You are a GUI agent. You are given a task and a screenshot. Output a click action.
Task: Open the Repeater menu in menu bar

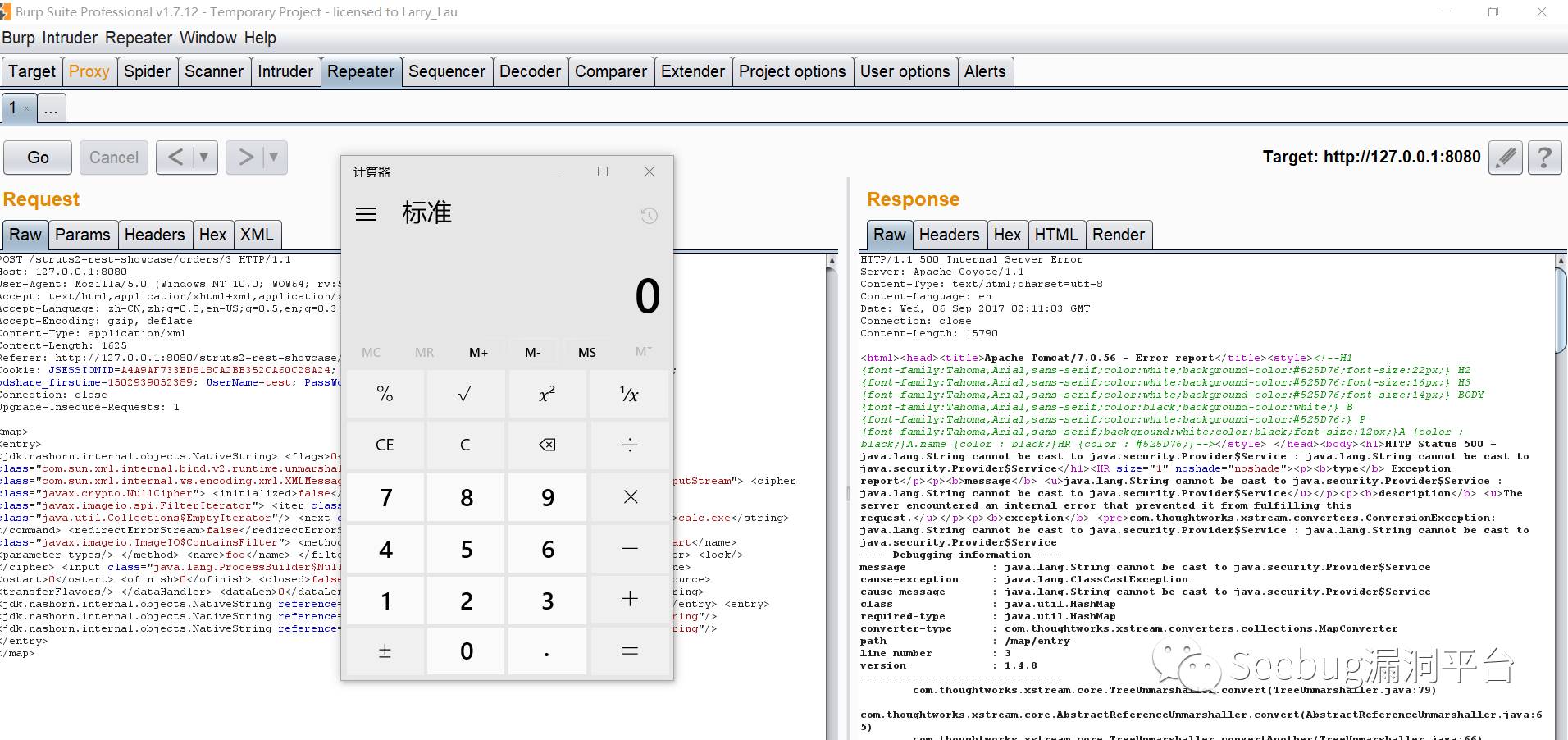click(x=139, y=39)
